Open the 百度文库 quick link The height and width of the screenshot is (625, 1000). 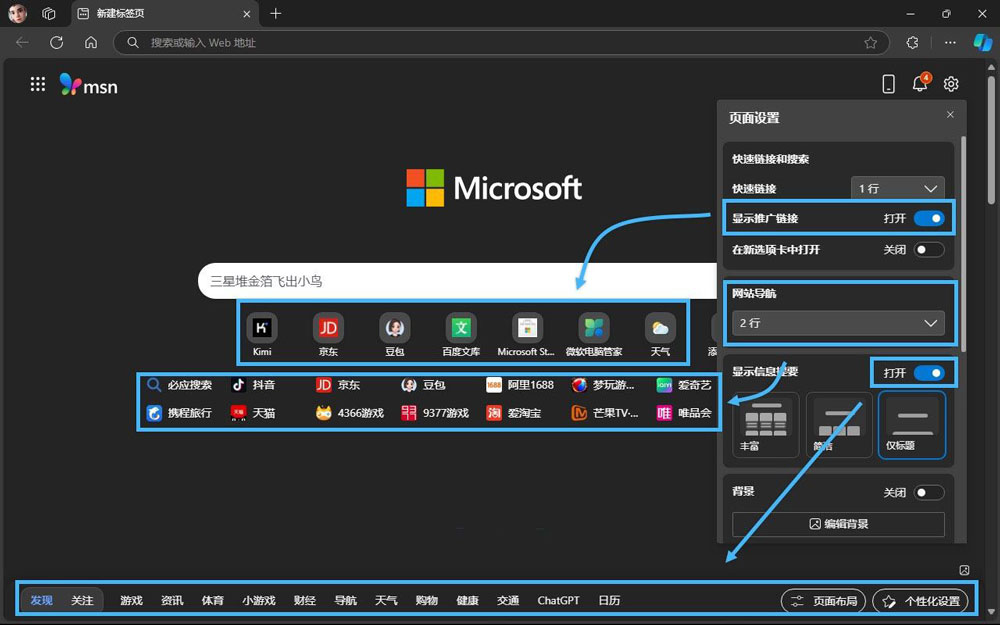461,334
